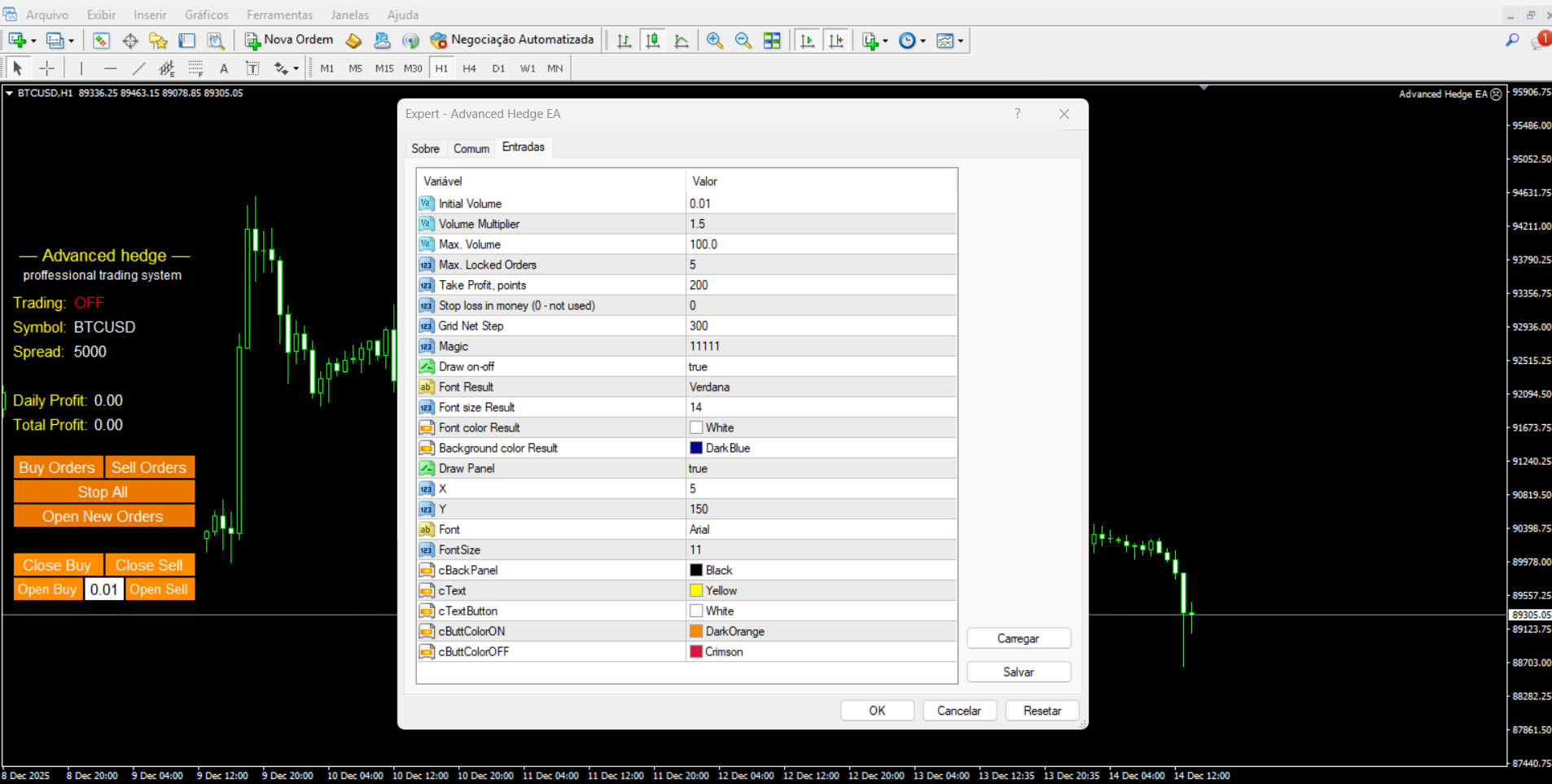Image resolution: width=1552 pixels, height=784 pixels.
Task: Select the Crosshair tool
Action: [47, 68]
